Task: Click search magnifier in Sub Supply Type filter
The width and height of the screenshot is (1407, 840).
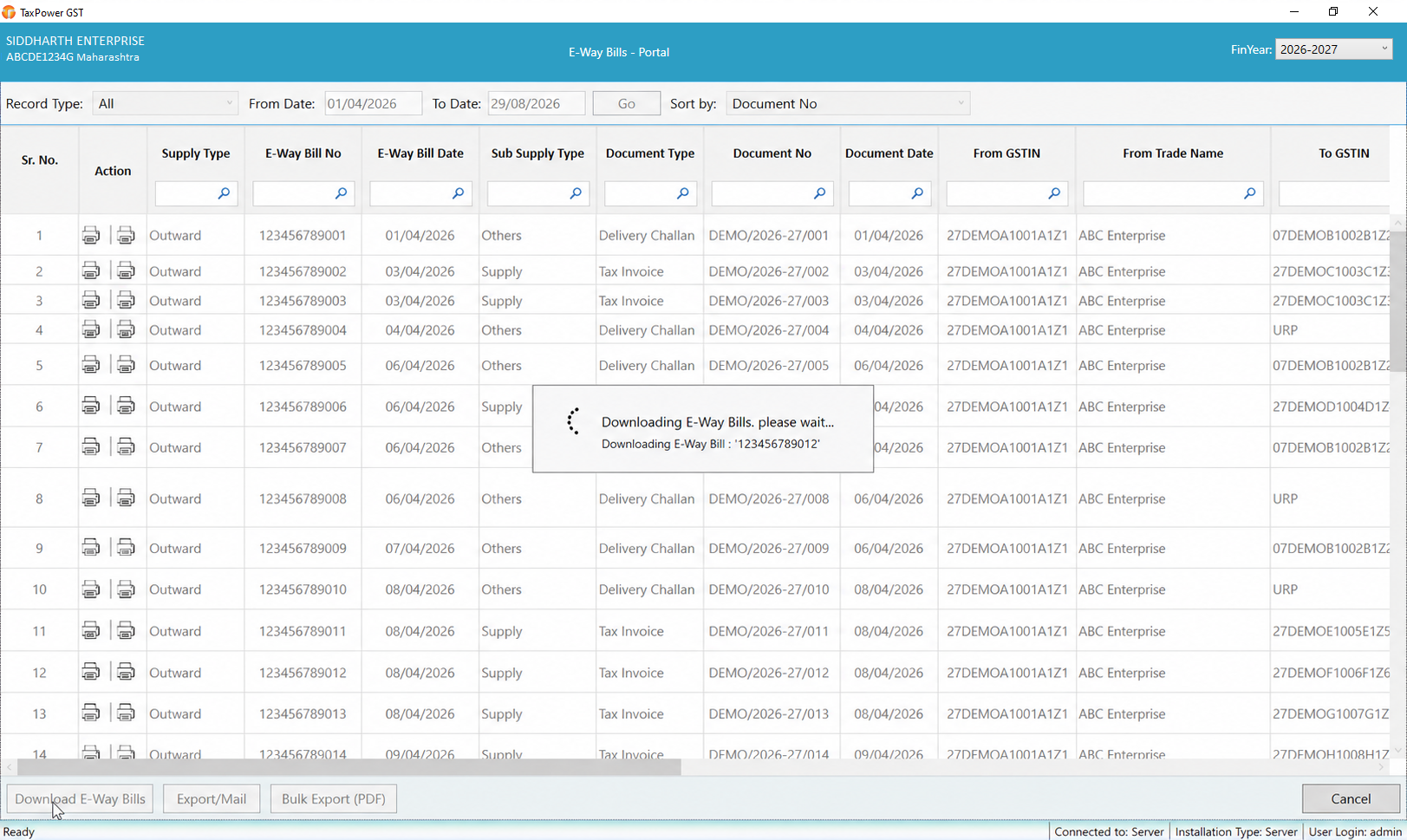Action: pos(575,193)
